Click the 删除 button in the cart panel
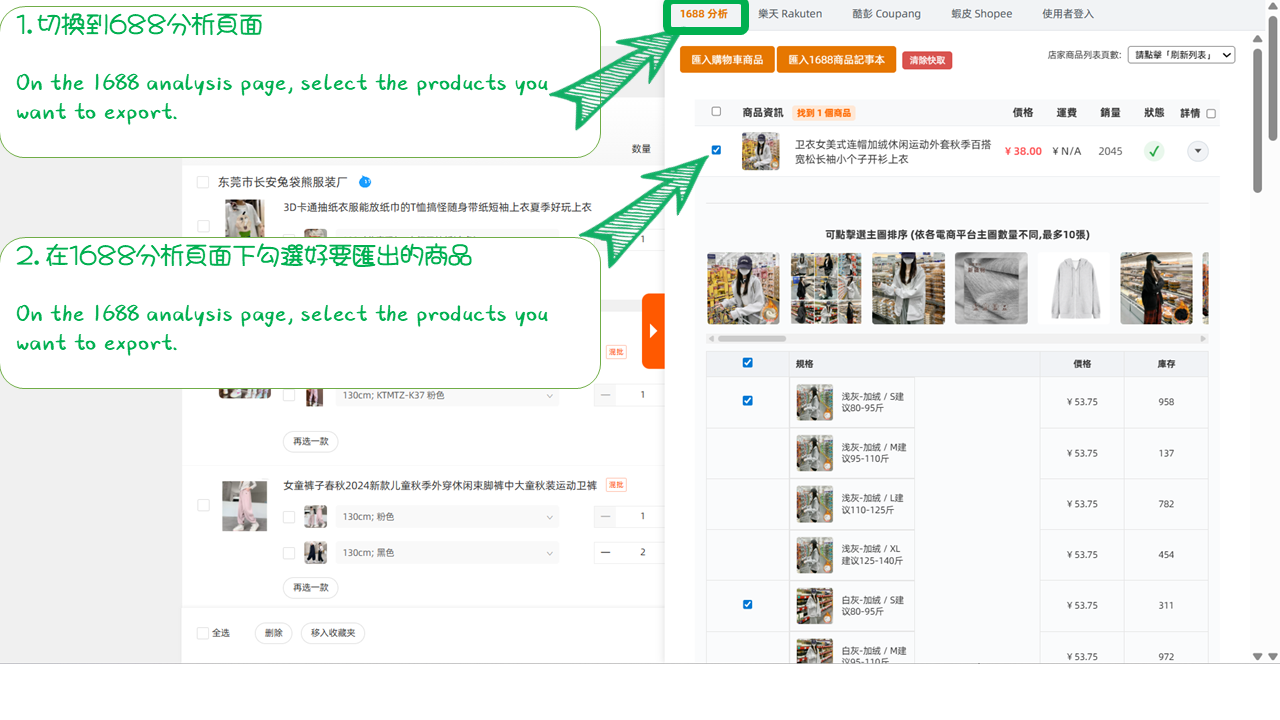The height and width of the screenshot is (720, 1280). (x=272, y=633)
